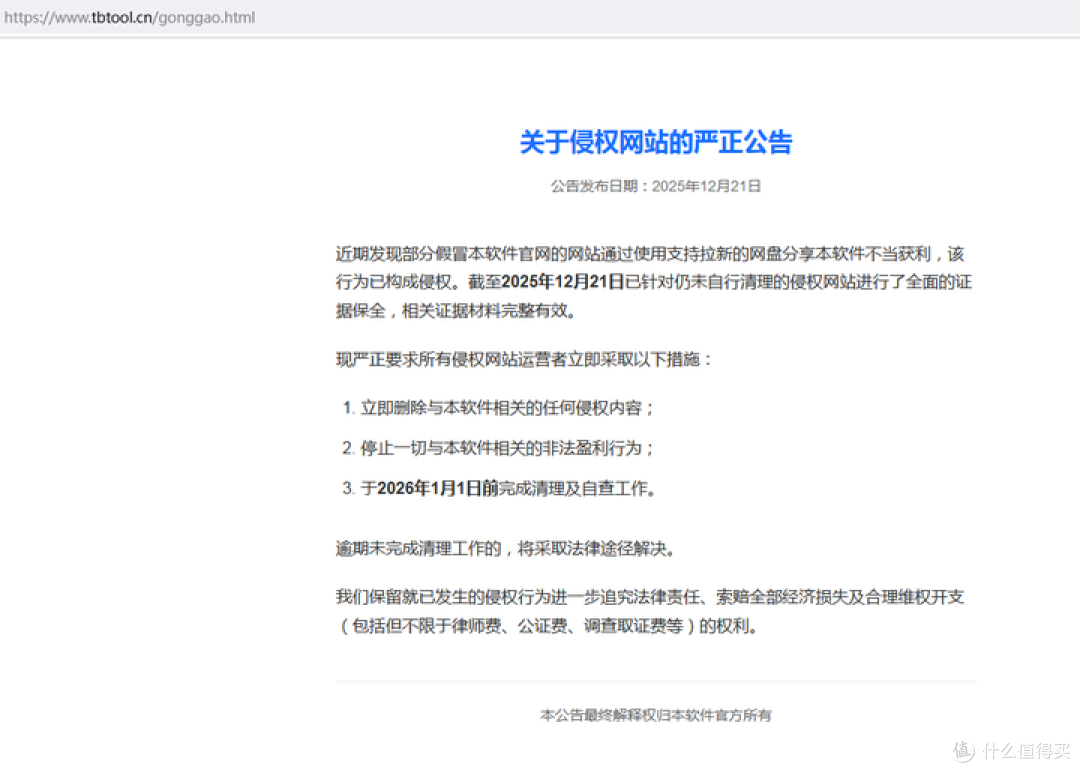Click the line ending 相关证据材料完整有效
This screenshot has width=1080, height=773.
coord(456,311)
